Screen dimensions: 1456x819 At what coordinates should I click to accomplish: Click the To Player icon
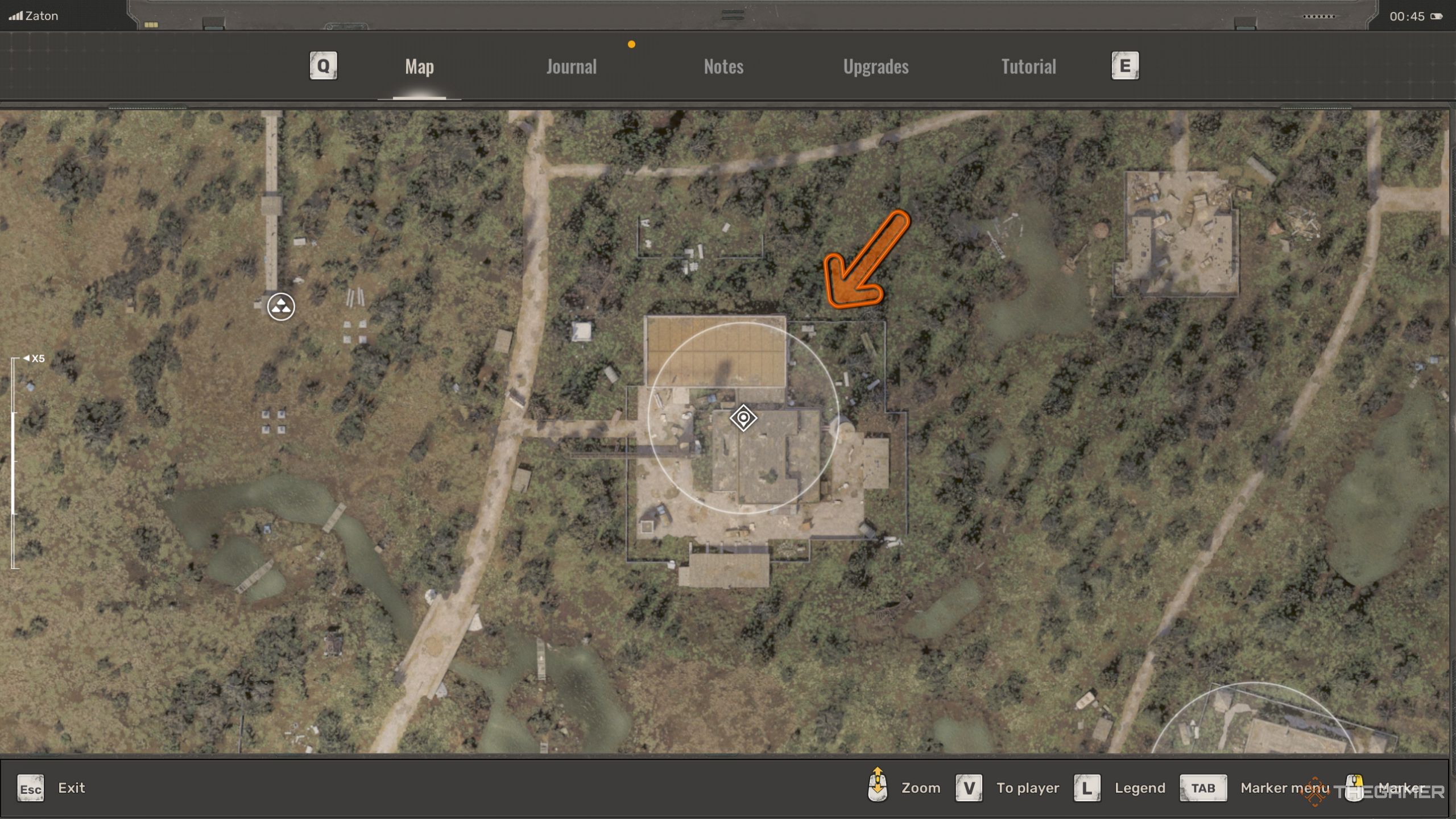tap(968, 787)
